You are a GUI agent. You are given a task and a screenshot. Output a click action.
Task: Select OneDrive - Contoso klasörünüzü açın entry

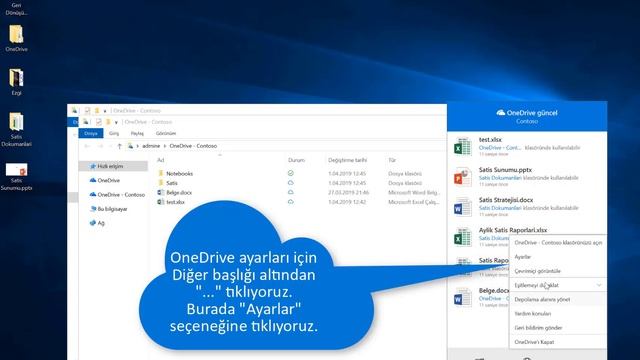point(558,242)
